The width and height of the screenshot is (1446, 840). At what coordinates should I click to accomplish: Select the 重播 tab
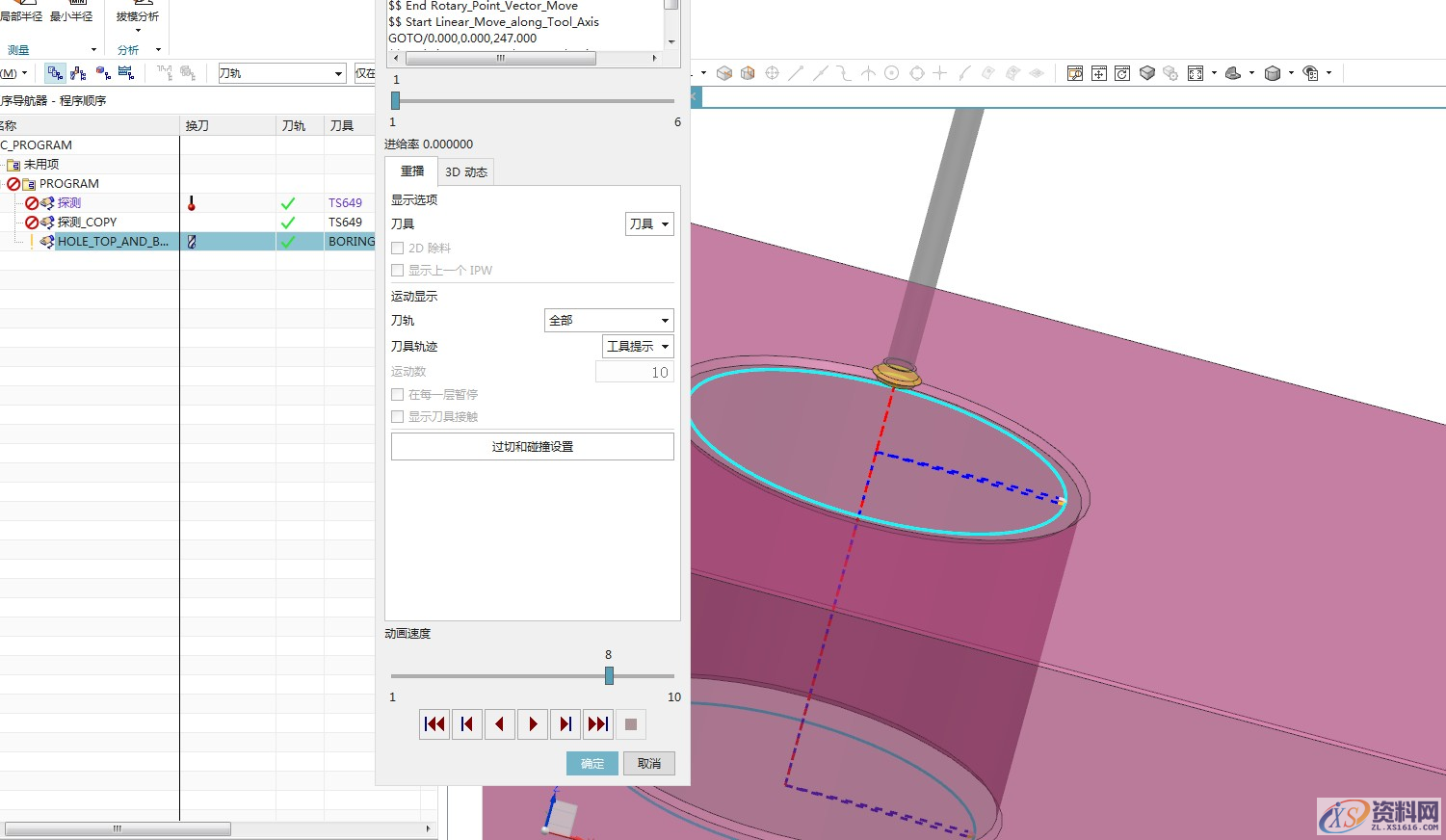412,171
